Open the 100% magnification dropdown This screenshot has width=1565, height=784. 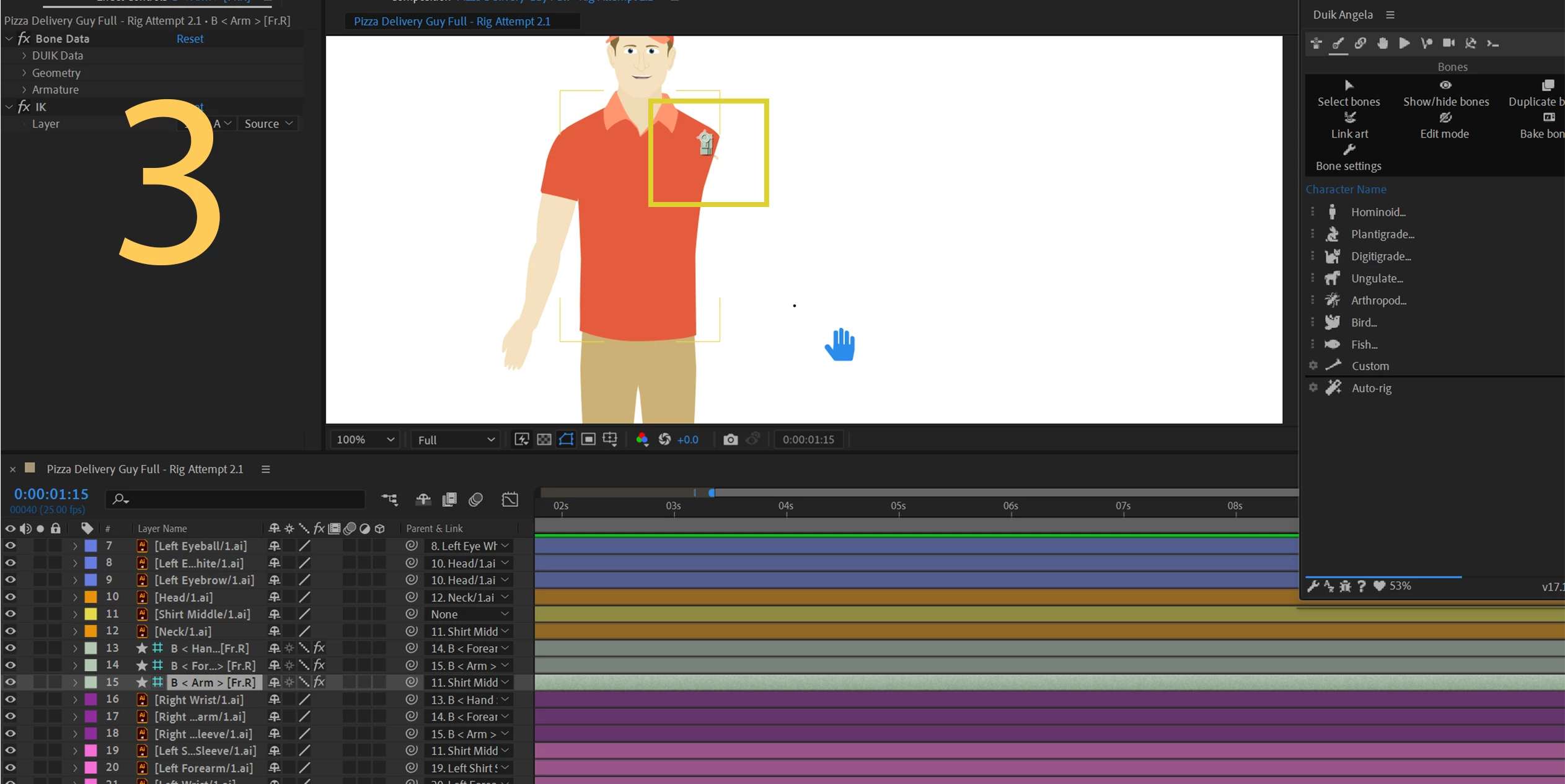(x=365, y=439)
